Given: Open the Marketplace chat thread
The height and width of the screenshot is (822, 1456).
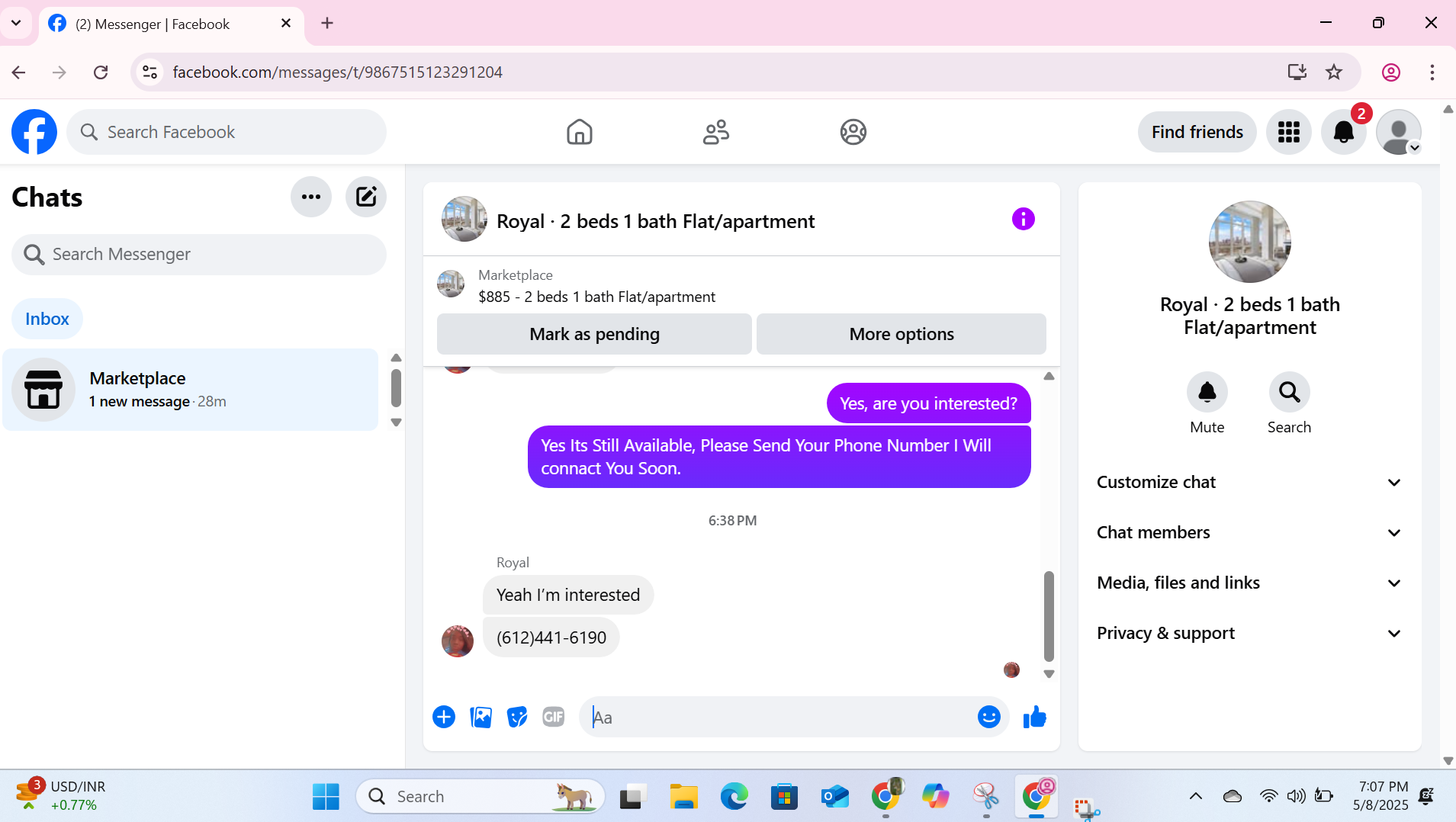Looking at the screenshot, I should tap(191, 390).
